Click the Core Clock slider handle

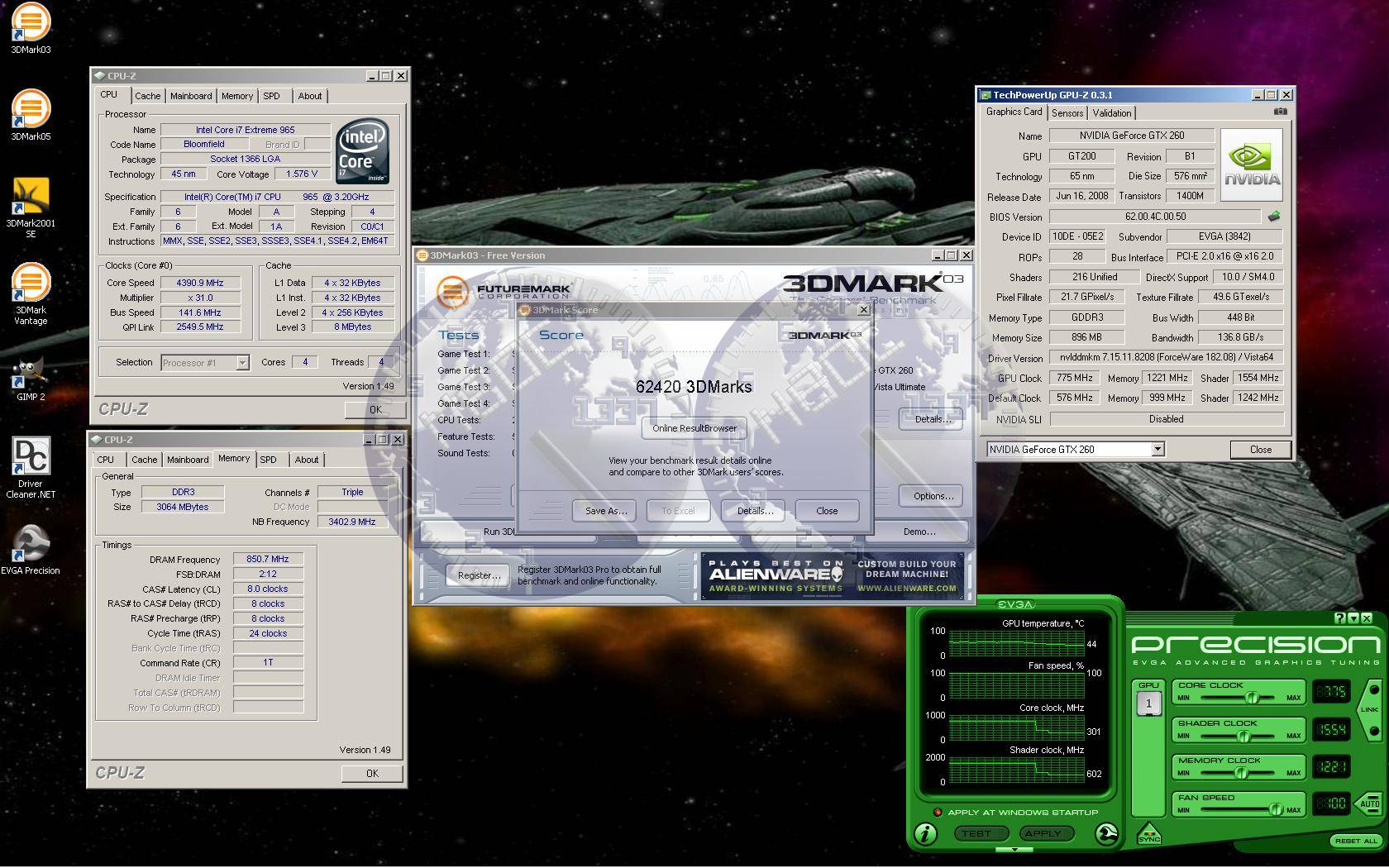tap(1252, 698)
